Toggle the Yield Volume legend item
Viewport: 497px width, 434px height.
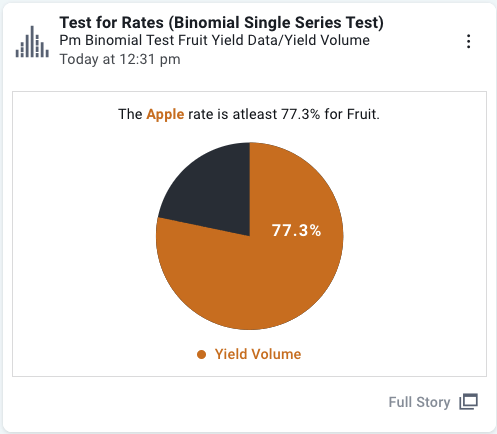coord(249,354)
